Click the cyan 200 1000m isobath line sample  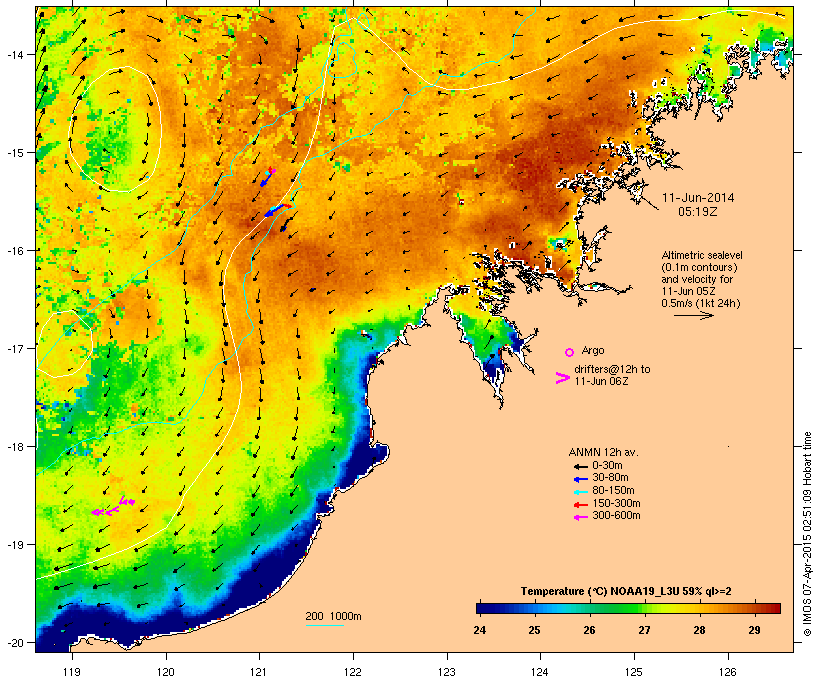(324, 625)
